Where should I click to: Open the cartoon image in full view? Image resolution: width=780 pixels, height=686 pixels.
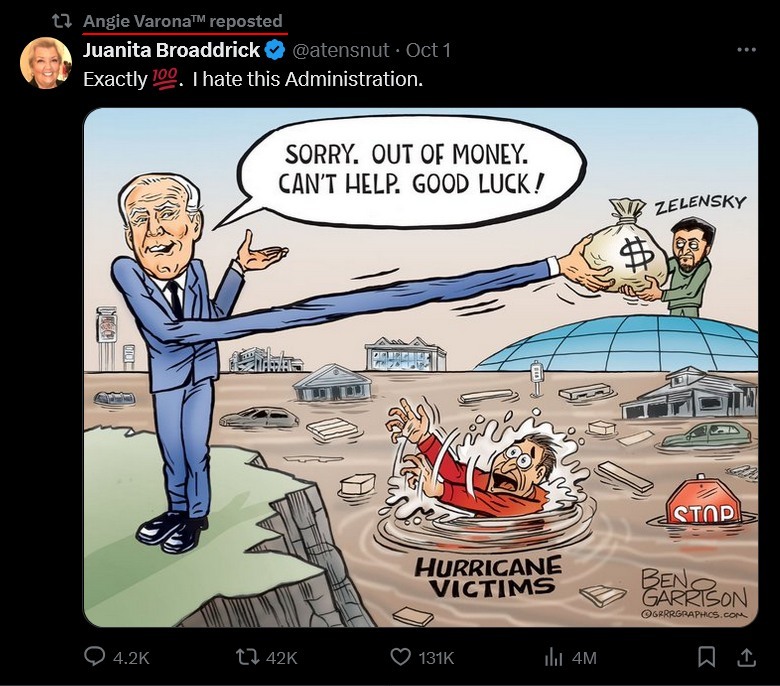click(421, 368)
